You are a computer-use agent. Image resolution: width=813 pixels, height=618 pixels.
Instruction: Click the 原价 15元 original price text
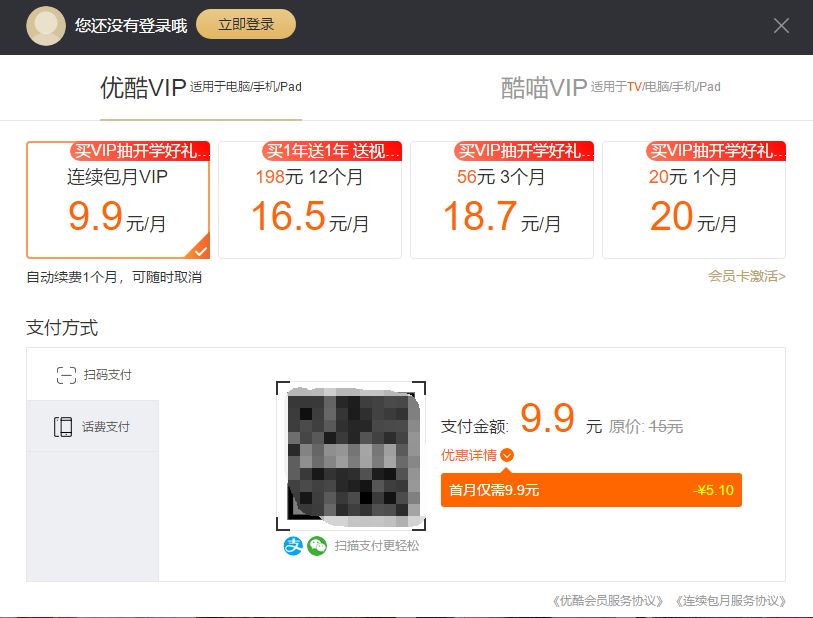pos(646,426)
